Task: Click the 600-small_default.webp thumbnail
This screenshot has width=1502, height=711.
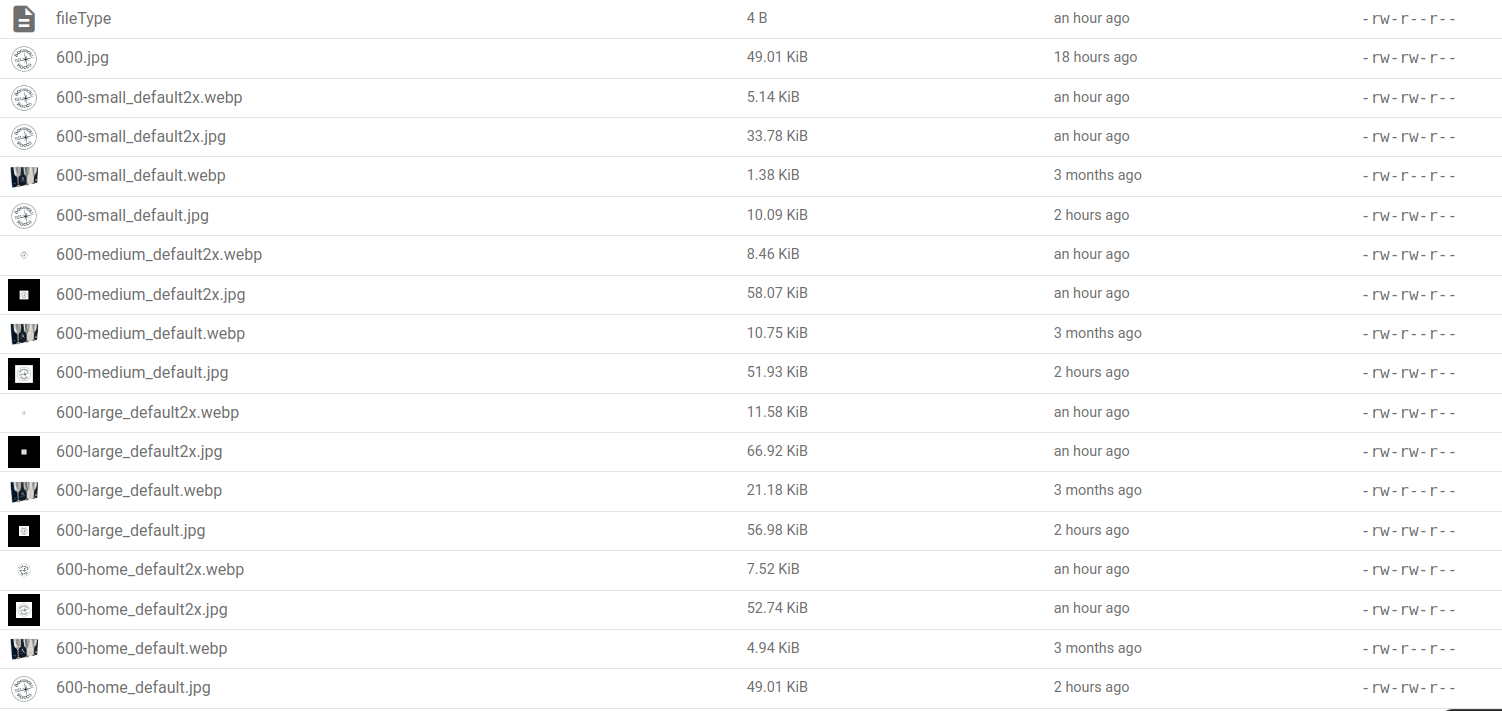Action: pos(24,177)
